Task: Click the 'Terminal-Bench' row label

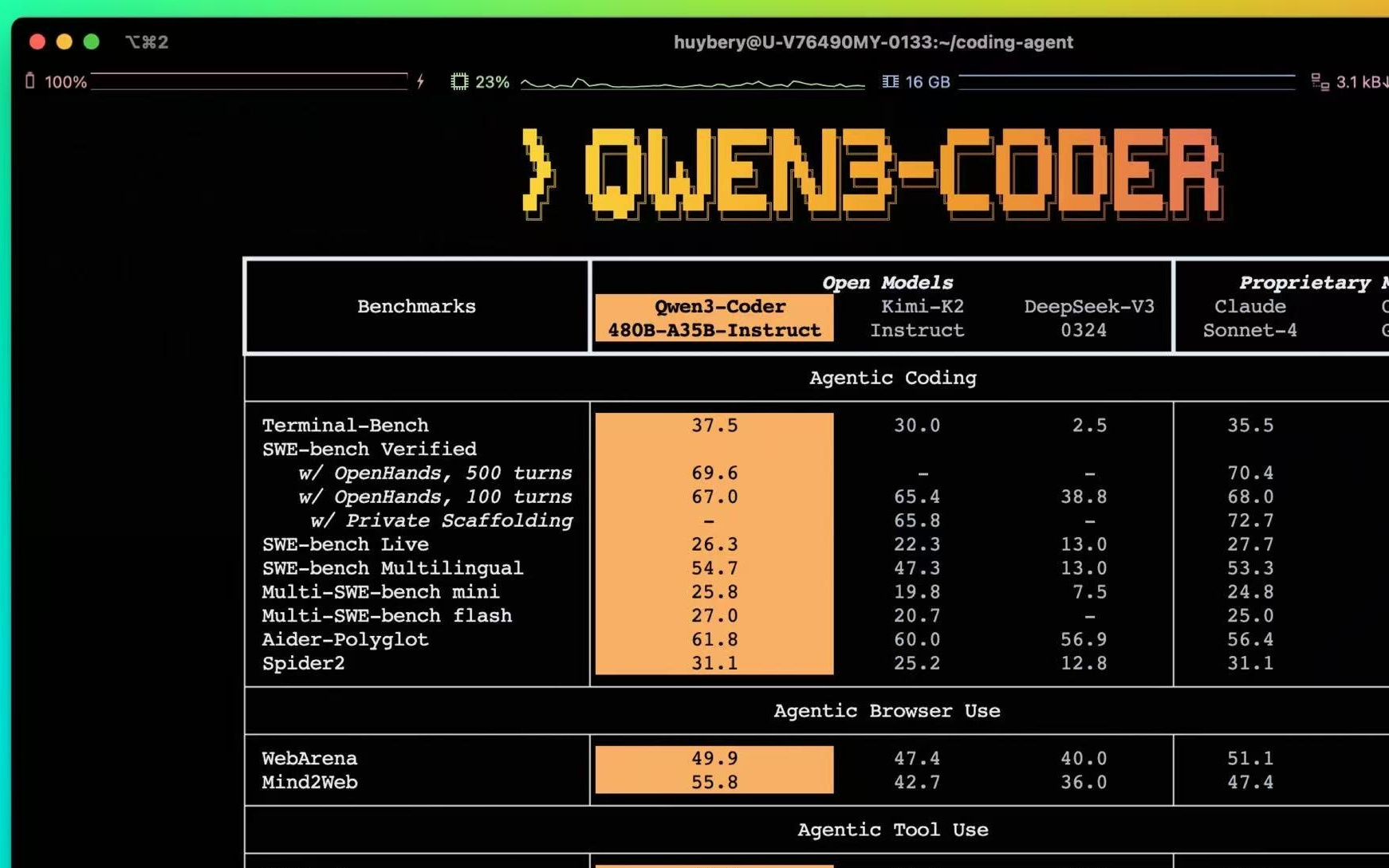Action: pyautogui.click(x=345, y=425)
